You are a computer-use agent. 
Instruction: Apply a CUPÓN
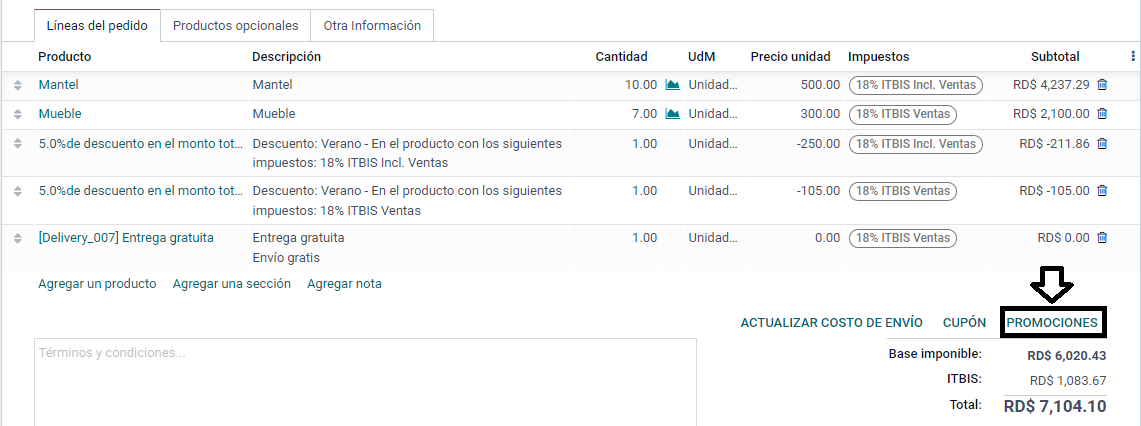coord(964,323)
